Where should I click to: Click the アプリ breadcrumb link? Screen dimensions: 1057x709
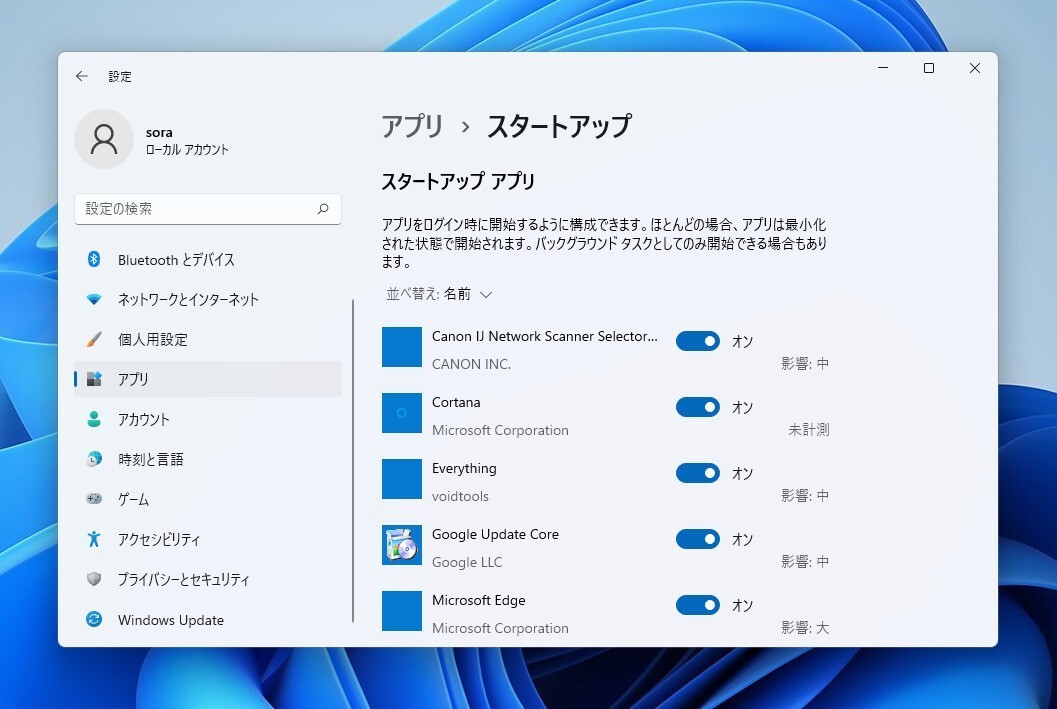[412, 127]
